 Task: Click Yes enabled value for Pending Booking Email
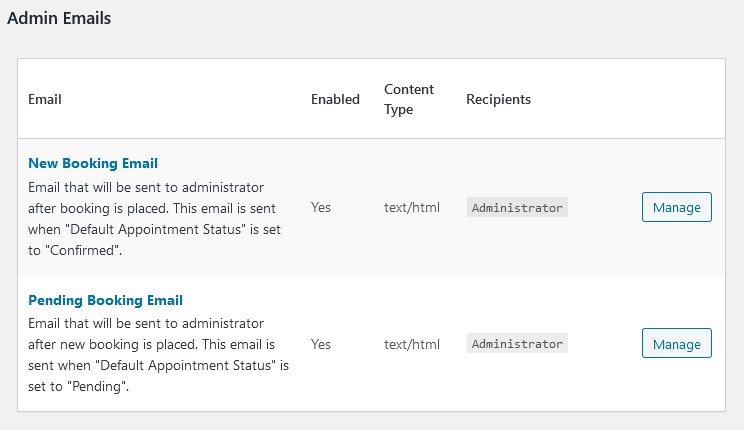coord(321,344)
